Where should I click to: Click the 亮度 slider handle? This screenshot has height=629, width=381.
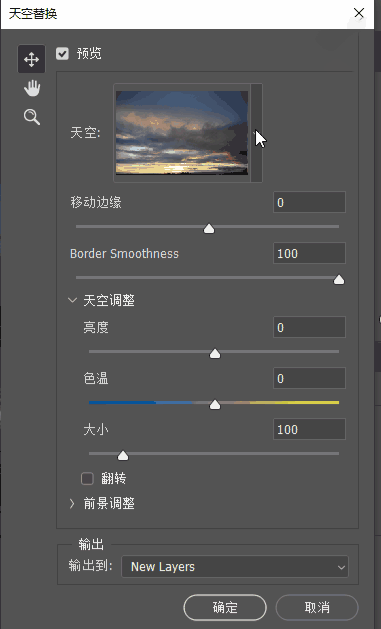pyautogui.click(x=215, y=353)
